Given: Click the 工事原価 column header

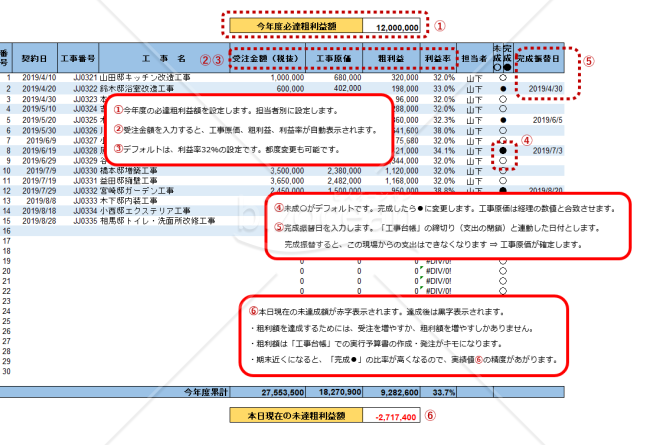Looking at the screenshot, I should click(x=334, y=58).
